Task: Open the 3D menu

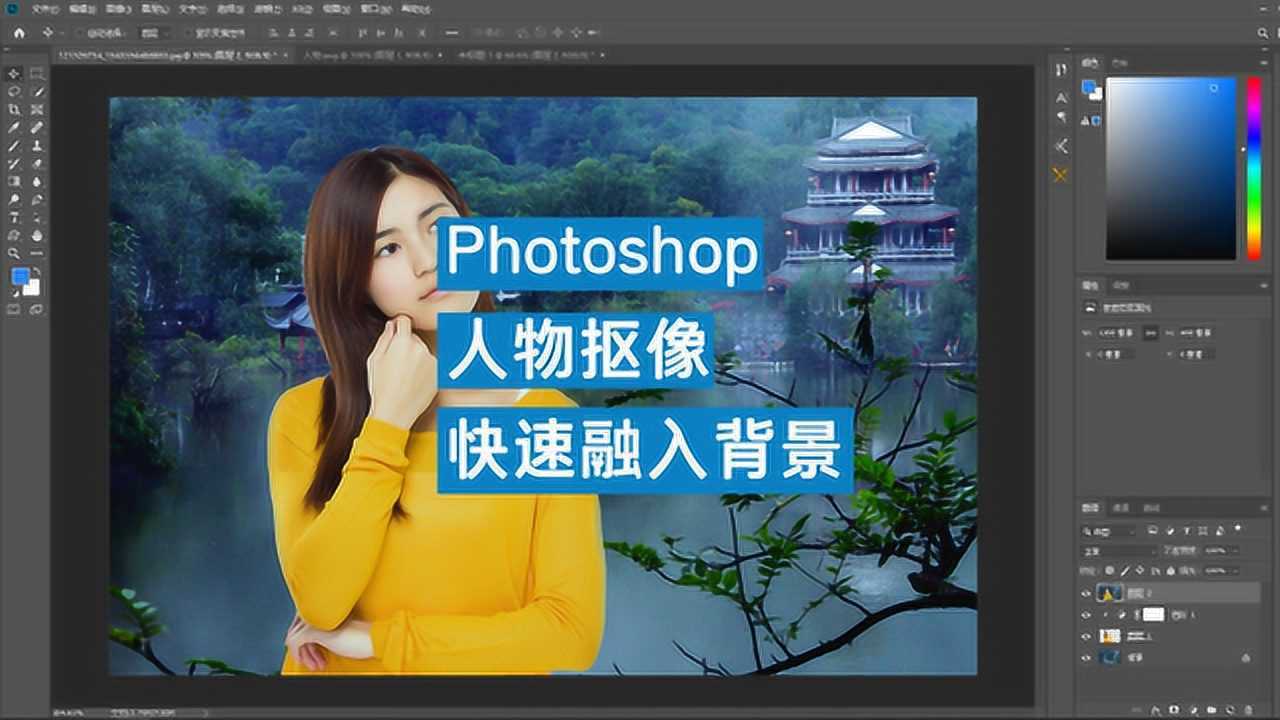Action: pyautogui.click(x=301, y=9)
